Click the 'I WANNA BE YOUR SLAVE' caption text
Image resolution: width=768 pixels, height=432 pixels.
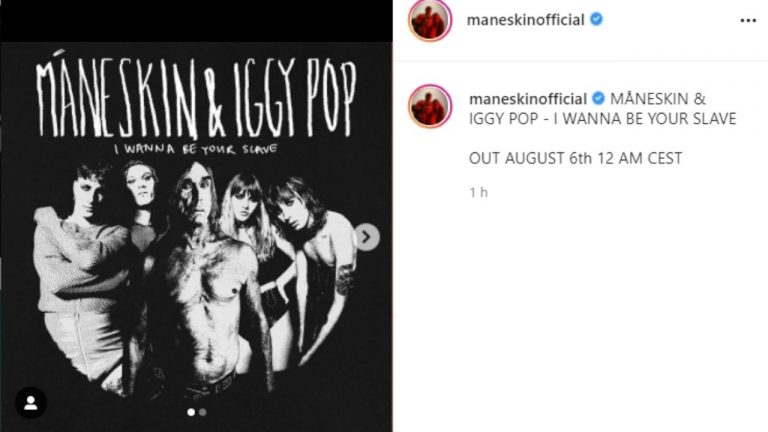pos(645,119)
